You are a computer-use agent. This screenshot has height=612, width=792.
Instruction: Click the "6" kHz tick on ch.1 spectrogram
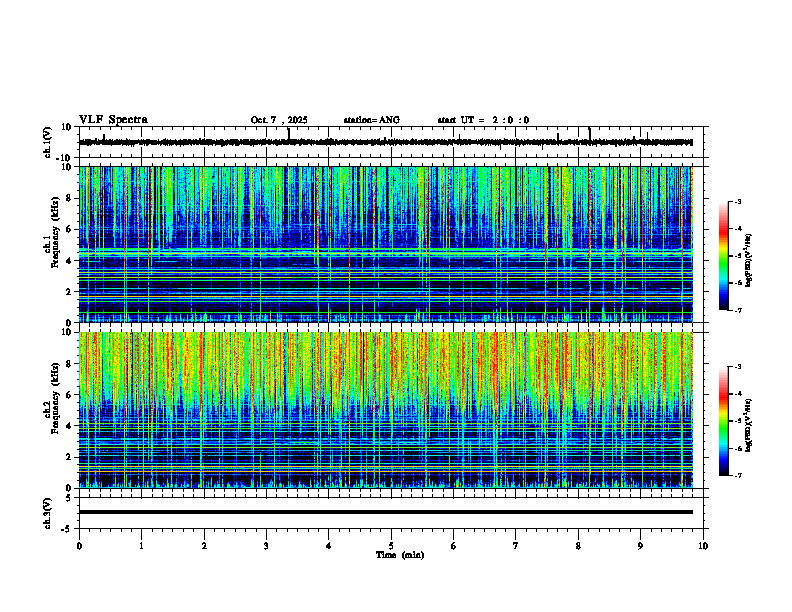coord(69,229)
